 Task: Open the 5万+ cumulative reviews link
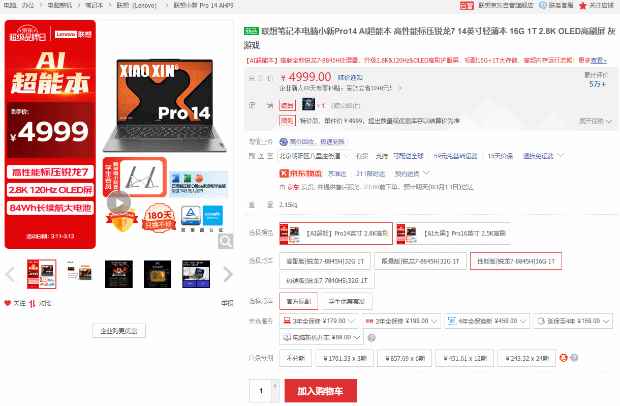pos(597,84)
